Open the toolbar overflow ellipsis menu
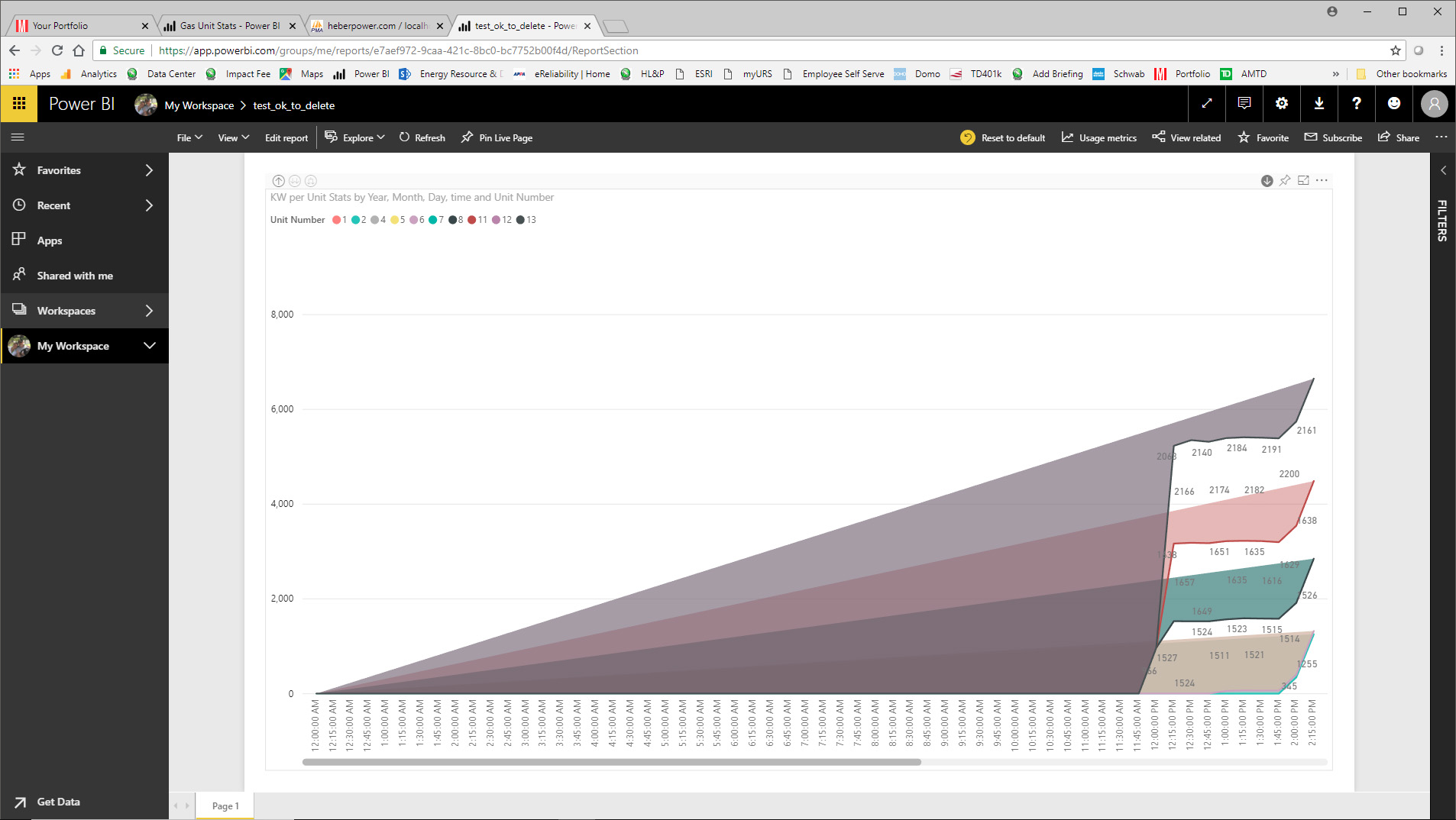 1441,137
